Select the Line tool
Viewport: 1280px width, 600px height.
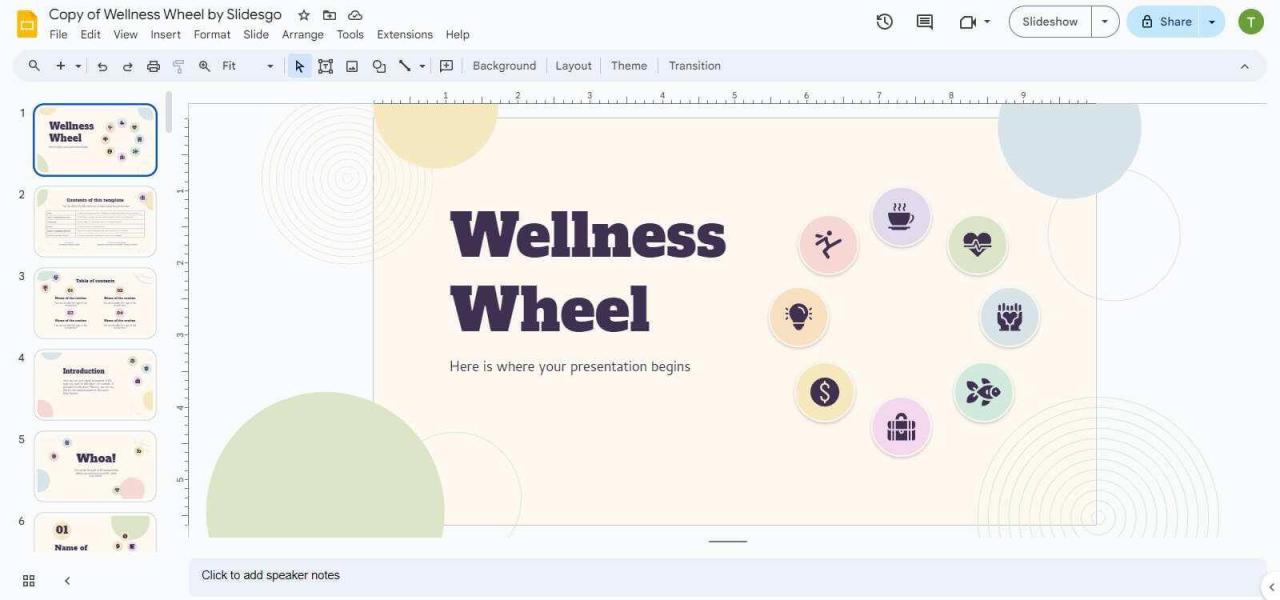coord(404,65)
